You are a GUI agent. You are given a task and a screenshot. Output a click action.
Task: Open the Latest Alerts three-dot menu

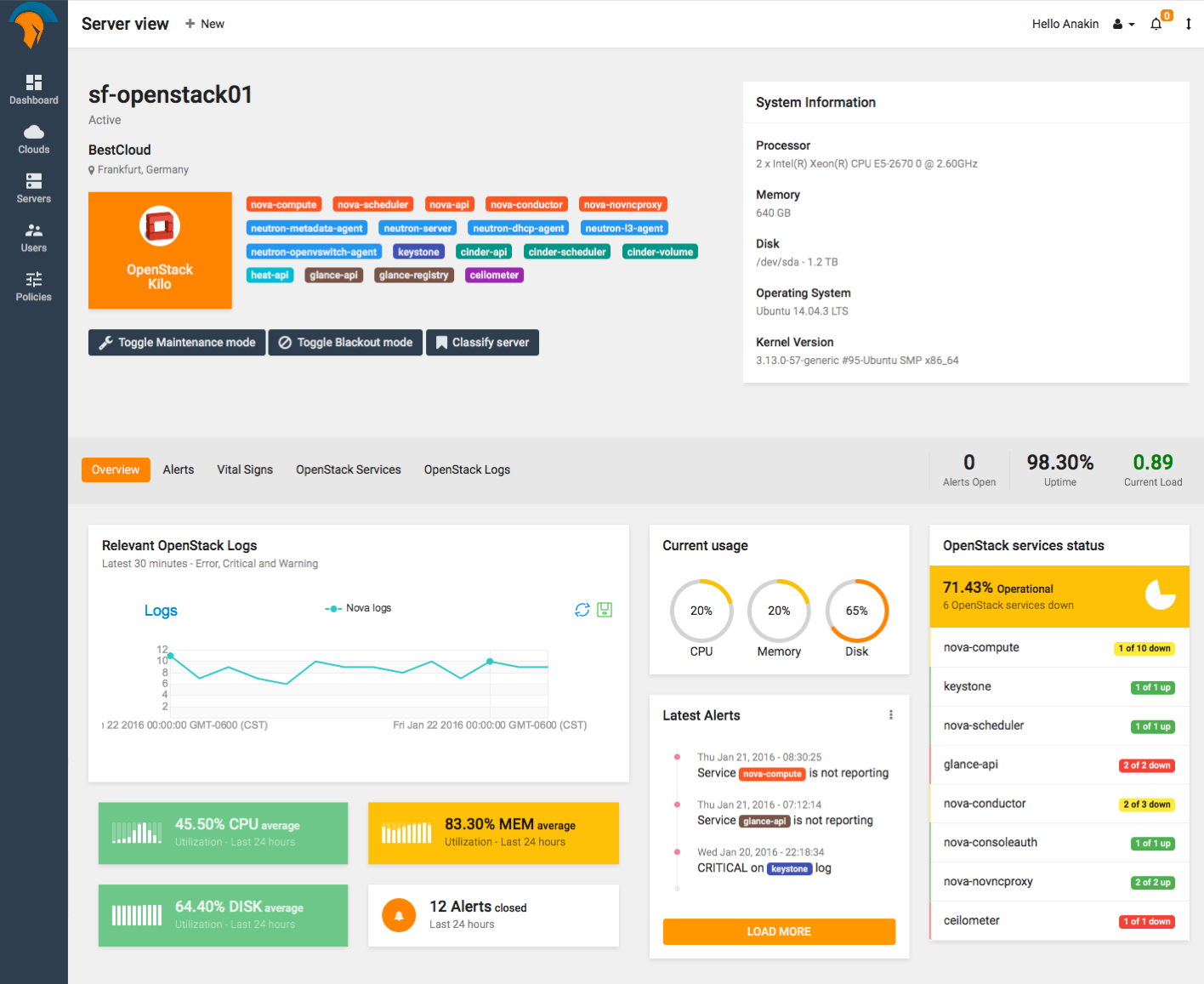891,715
